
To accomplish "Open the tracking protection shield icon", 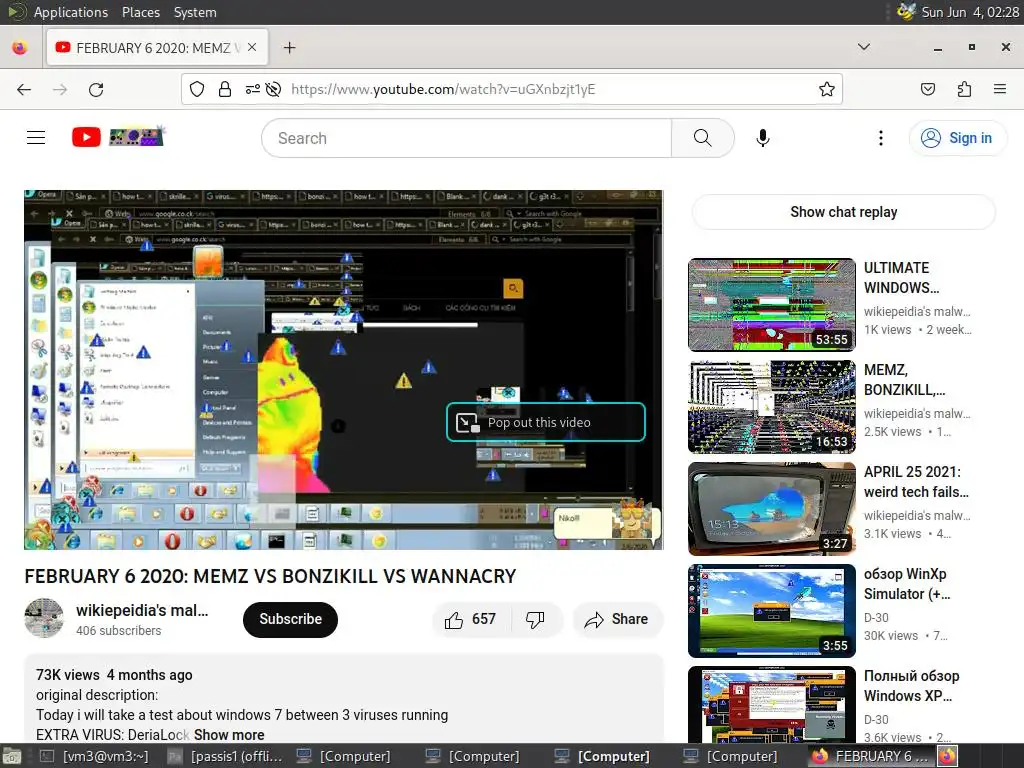I will pyautogui.click(x=197, y=89).
